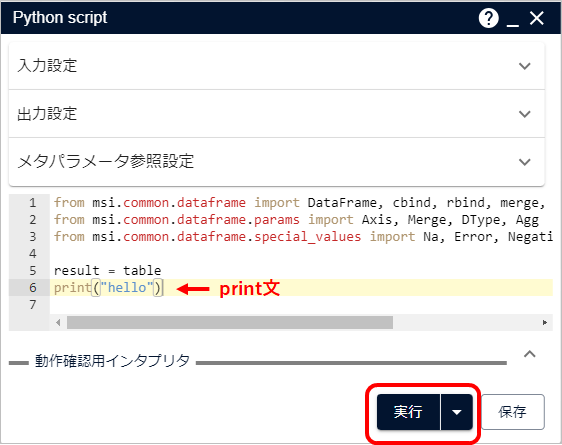The image size is (562, 445).
Task: Click the 入力設定 label text
Action: click(x=47, y=66)
